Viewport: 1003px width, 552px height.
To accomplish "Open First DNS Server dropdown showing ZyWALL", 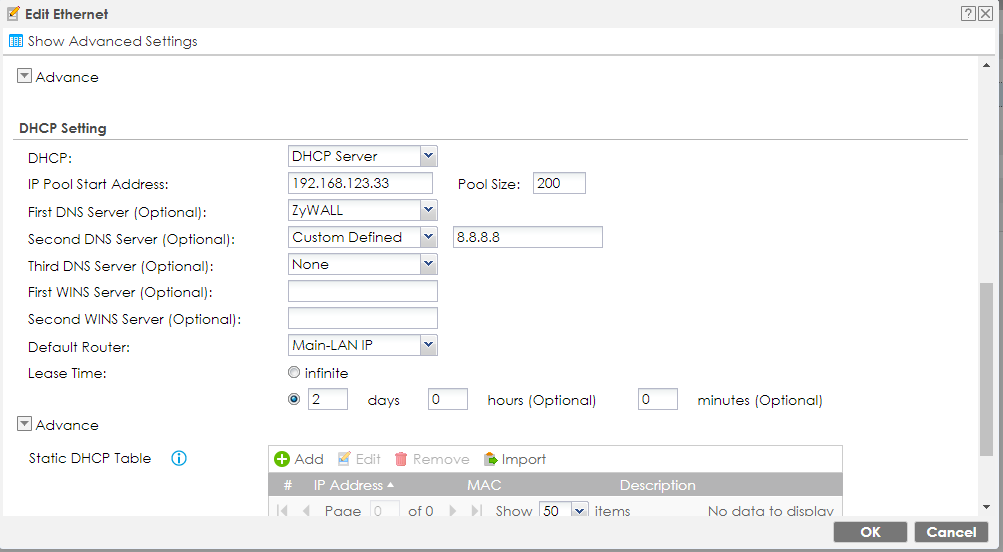I will (428, 210).
